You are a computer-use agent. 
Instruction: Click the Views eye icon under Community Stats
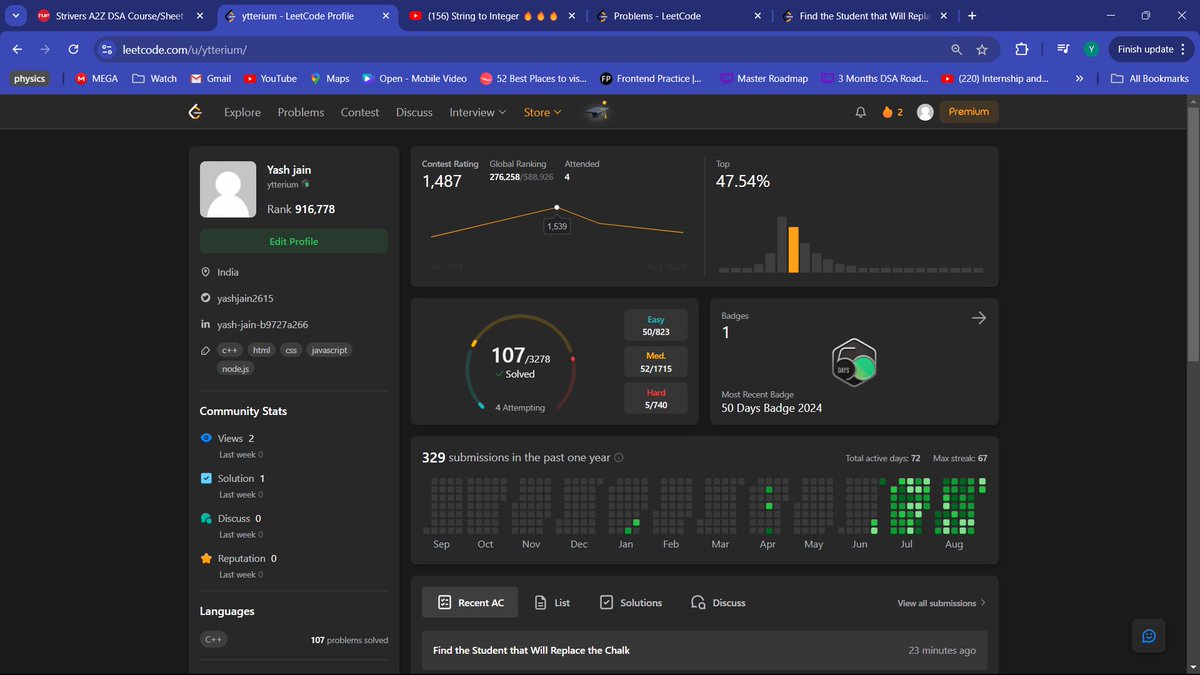point(207,438)
